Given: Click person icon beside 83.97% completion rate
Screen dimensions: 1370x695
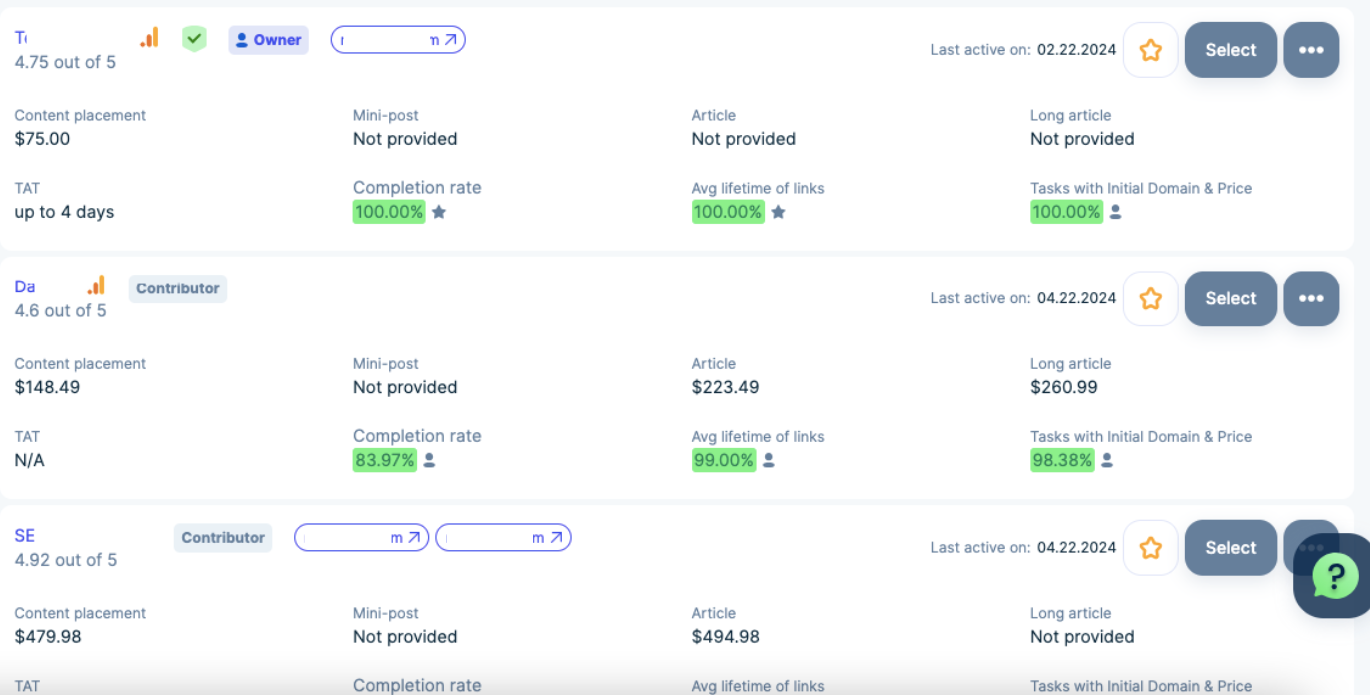Looking at the screenshot, I should [x=429, y=460].
